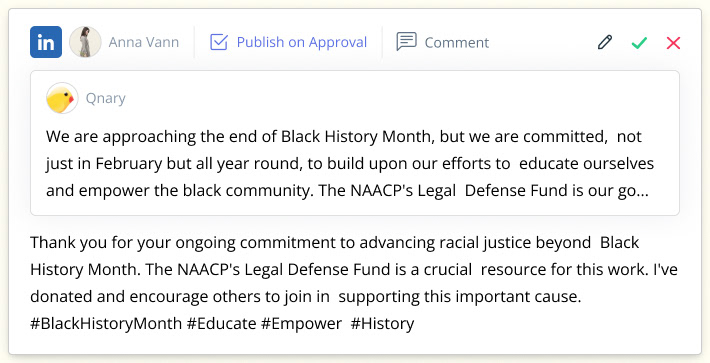Edit the post with the pencil icon
The height and width of the screenshot is (363, 710).
(605, 42)
